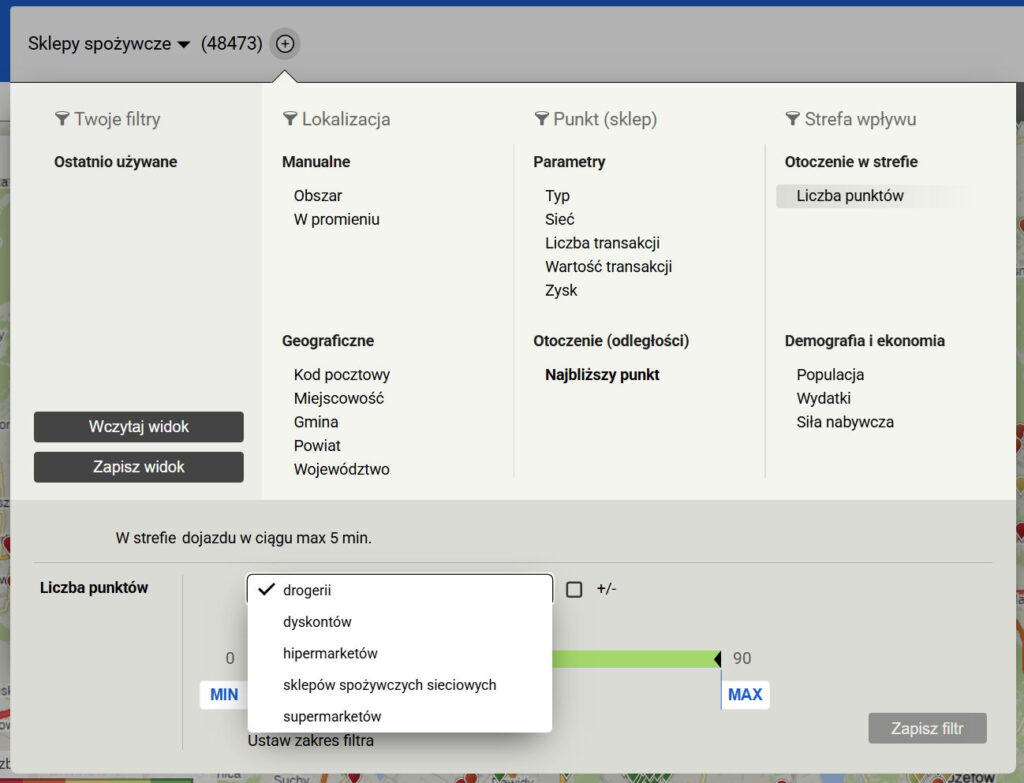The height and width of the screenshot is (783, 1024).
Task: Select dyskontów from the dropdown list
Action: [x=317, y=622]
